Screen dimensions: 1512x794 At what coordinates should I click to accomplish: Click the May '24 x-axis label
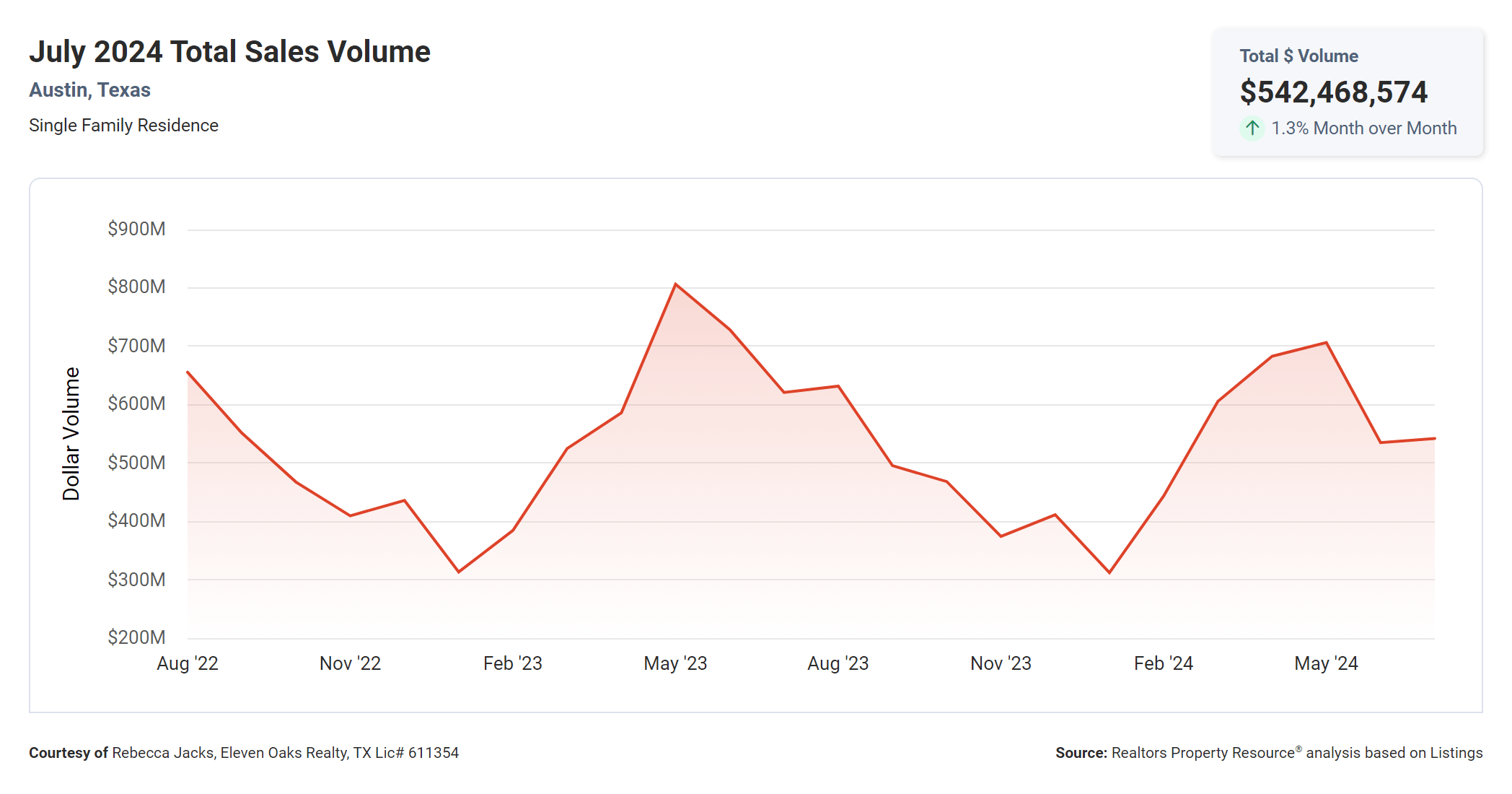click(x=1326, y=663)
